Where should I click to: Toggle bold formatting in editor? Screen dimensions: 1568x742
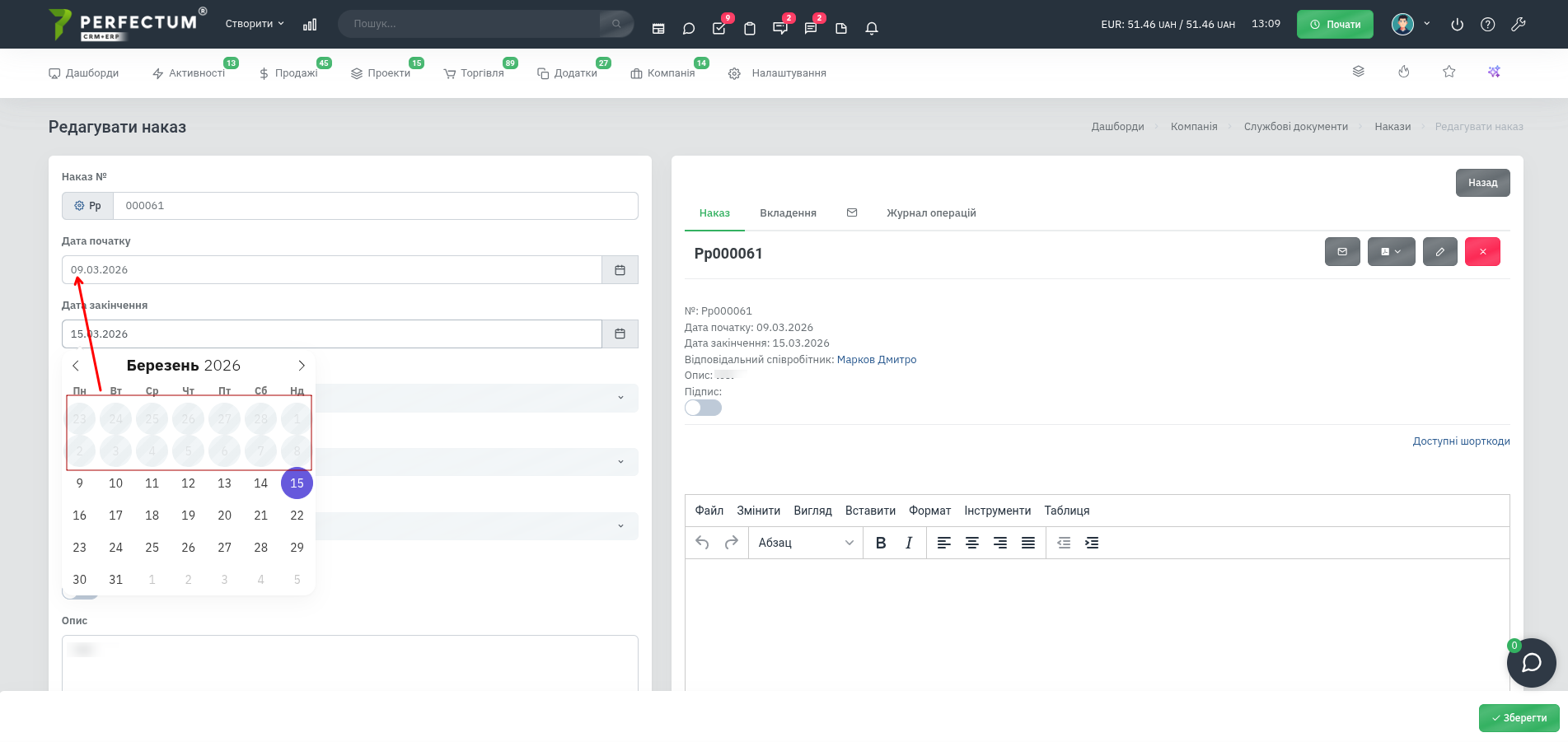(881, 543)
